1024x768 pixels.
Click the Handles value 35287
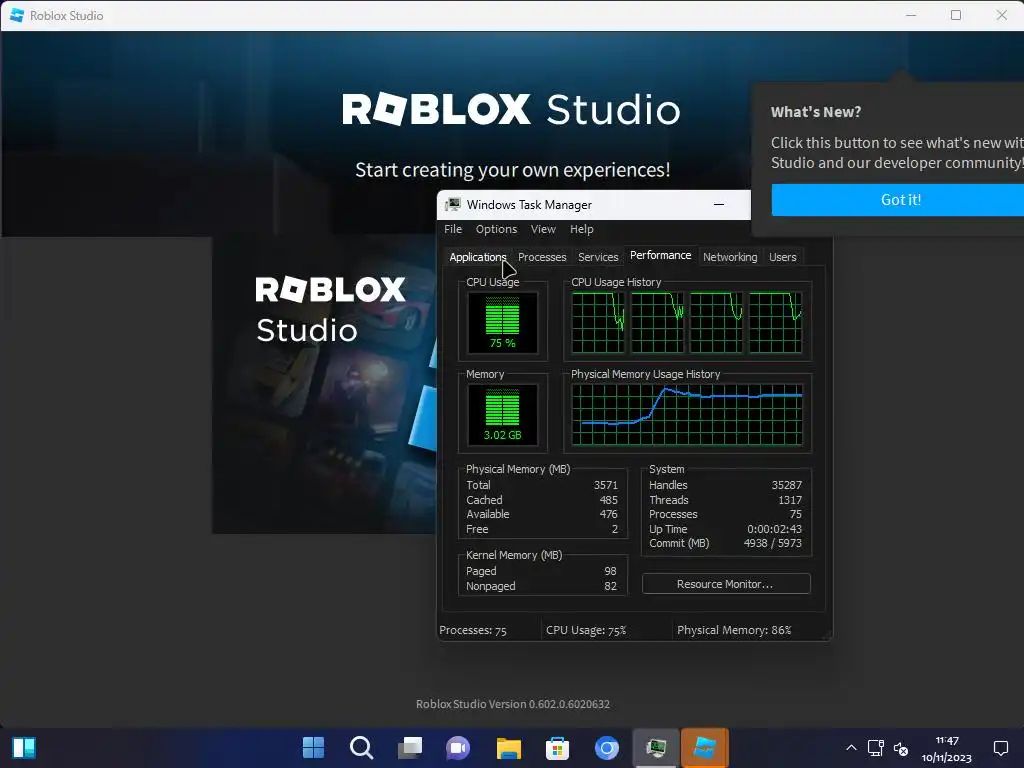[786, 485]
